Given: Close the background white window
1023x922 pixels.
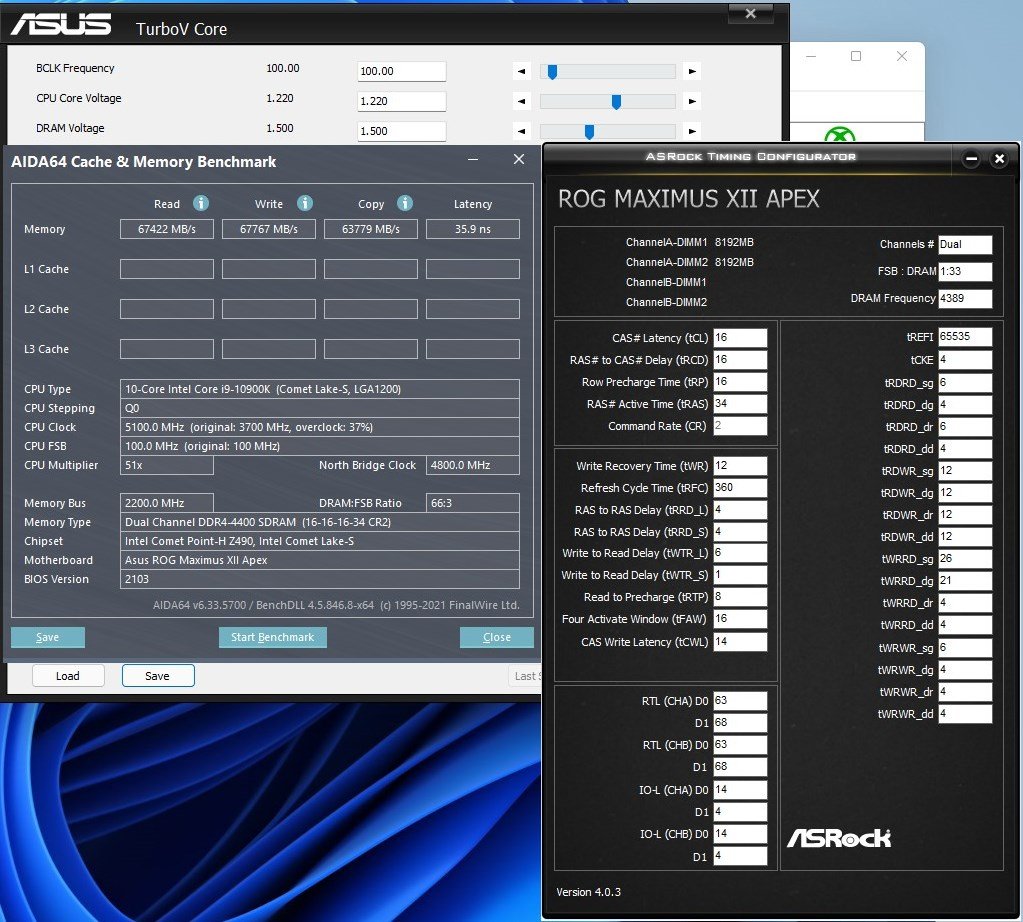Looking at the screenshot, I should [x=902, y=56].
